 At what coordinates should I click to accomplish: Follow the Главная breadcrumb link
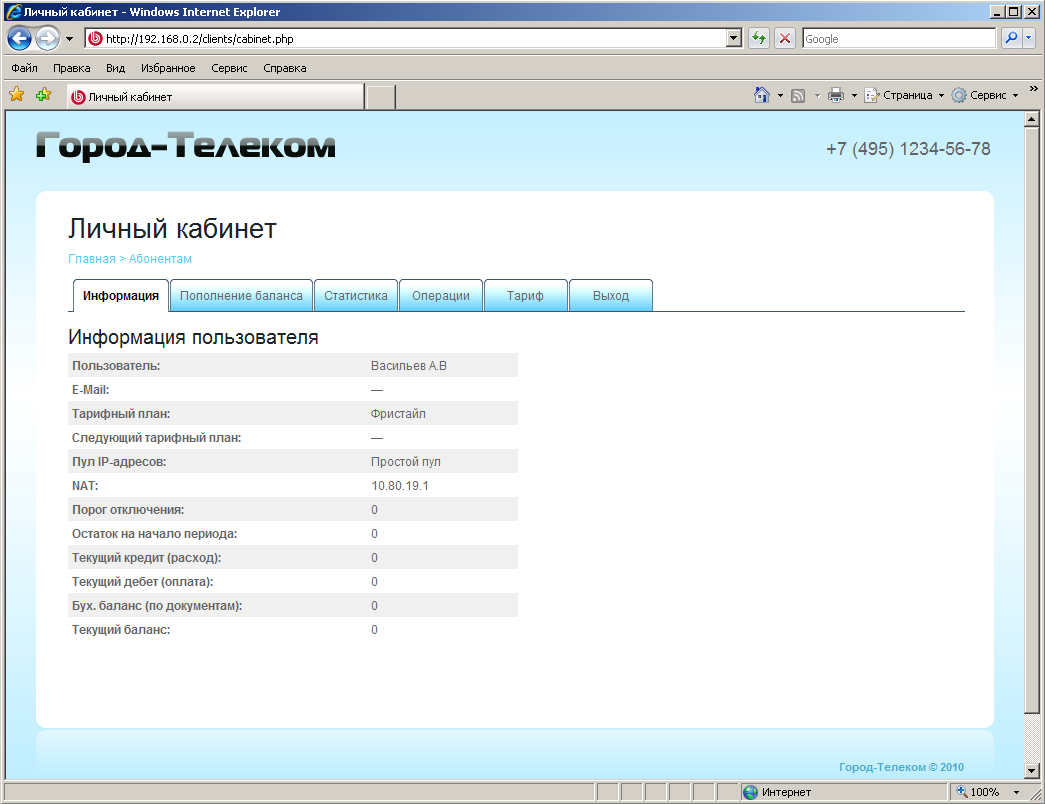(x=91, y=259)
